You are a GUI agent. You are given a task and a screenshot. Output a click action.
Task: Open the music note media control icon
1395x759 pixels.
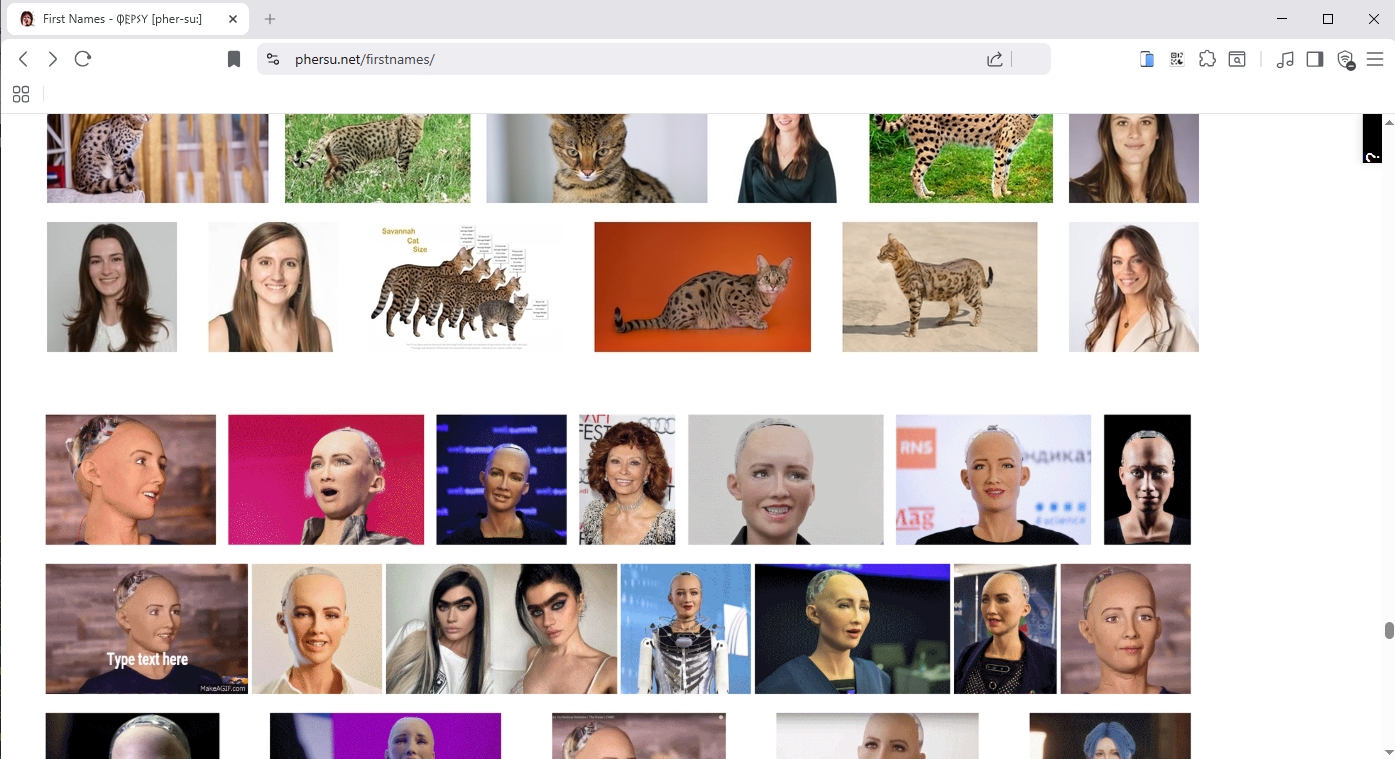pos(1286,59)
